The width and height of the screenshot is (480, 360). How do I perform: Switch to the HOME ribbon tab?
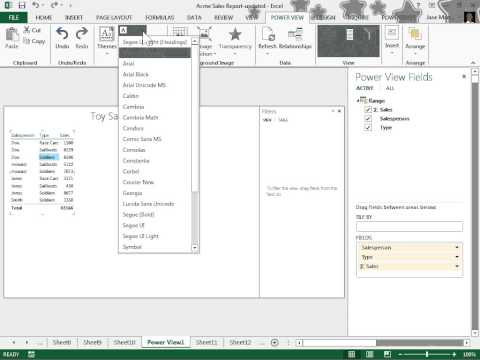[x=44, y=18]
